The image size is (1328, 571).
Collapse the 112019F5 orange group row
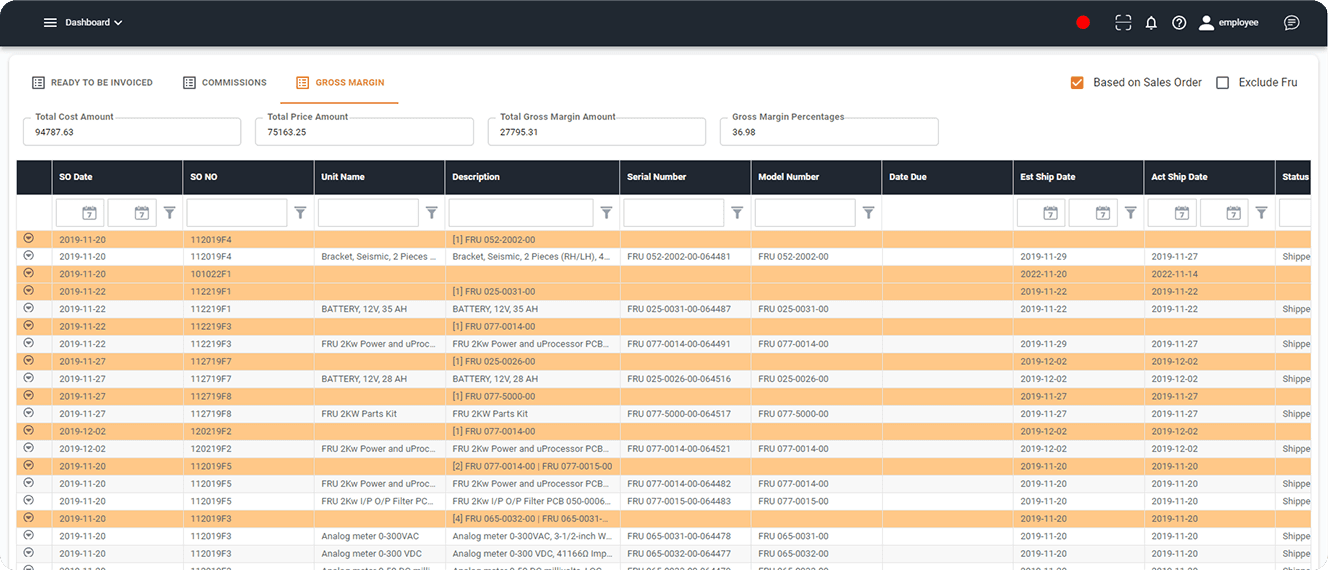[28, 465]
